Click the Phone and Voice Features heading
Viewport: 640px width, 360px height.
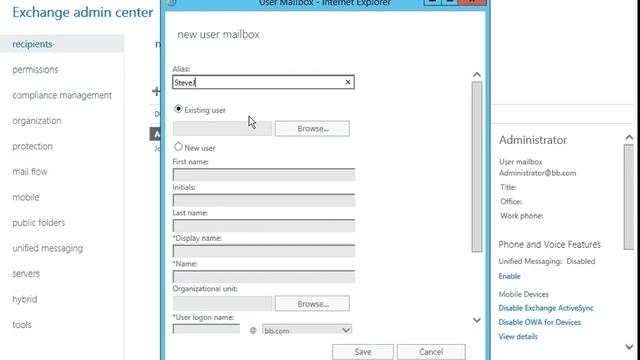(x=549, y=244)
